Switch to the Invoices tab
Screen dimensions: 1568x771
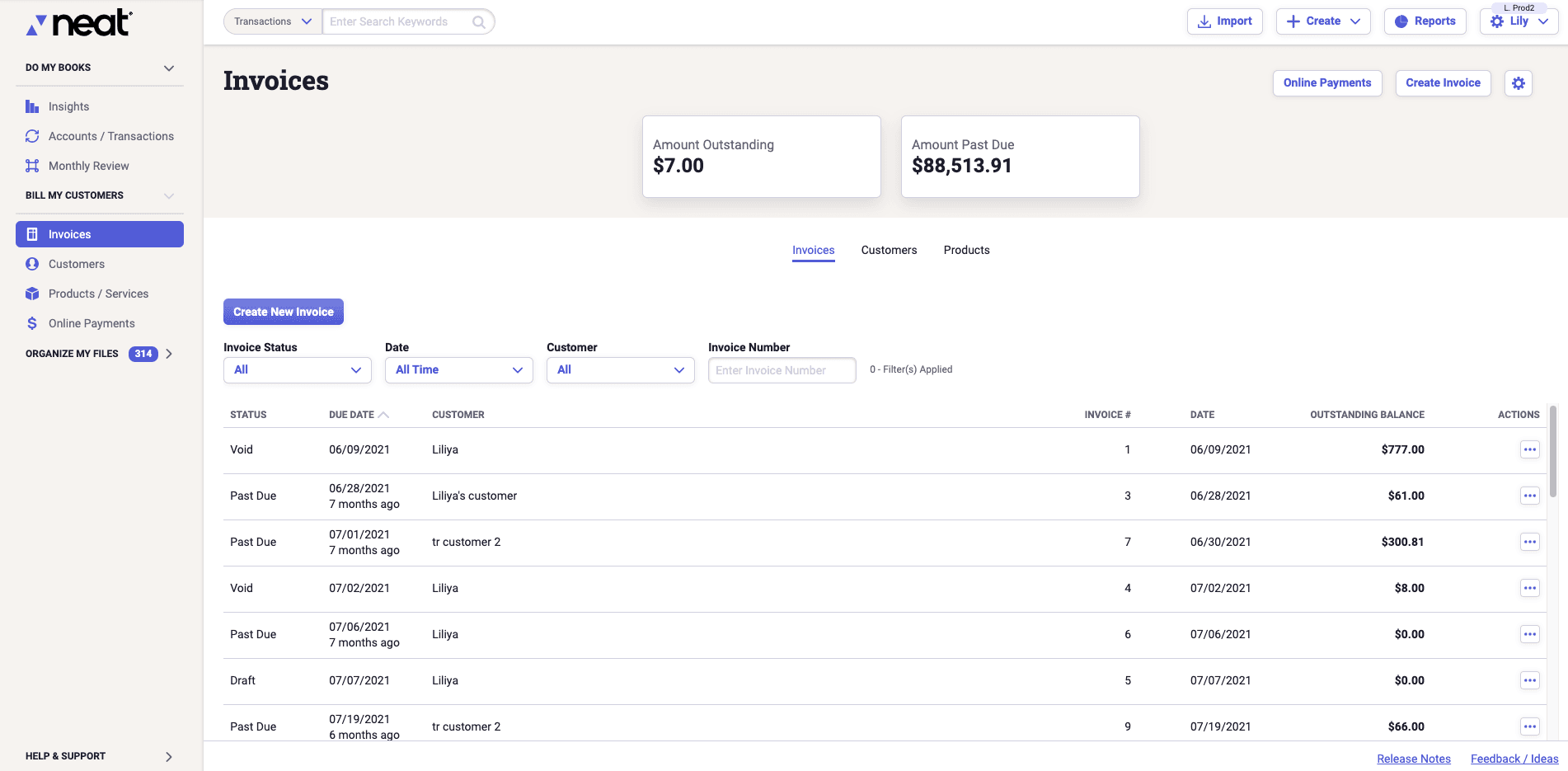[814, 250]
